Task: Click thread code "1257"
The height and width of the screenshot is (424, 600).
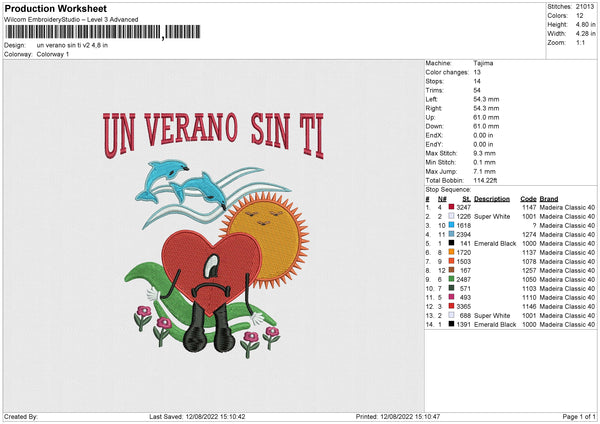Action: [529, 270]
